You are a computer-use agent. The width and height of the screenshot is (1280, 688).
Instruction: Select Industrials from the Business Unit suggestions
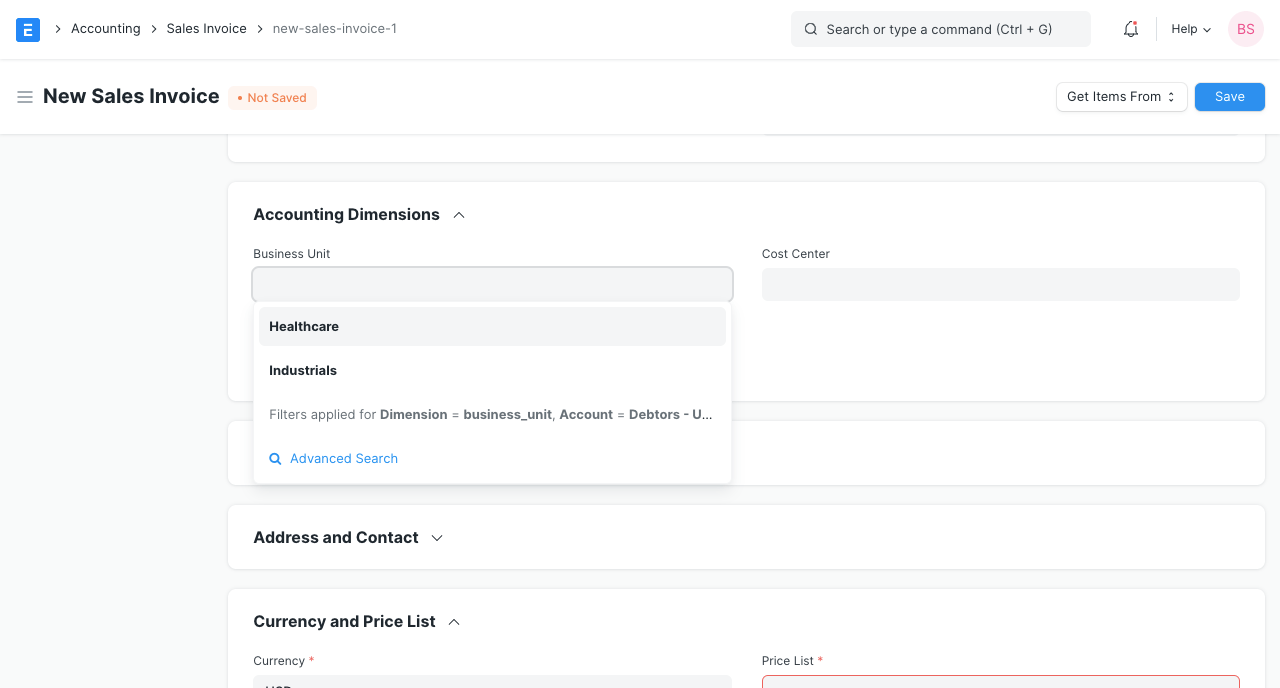(x=303, y=370)
